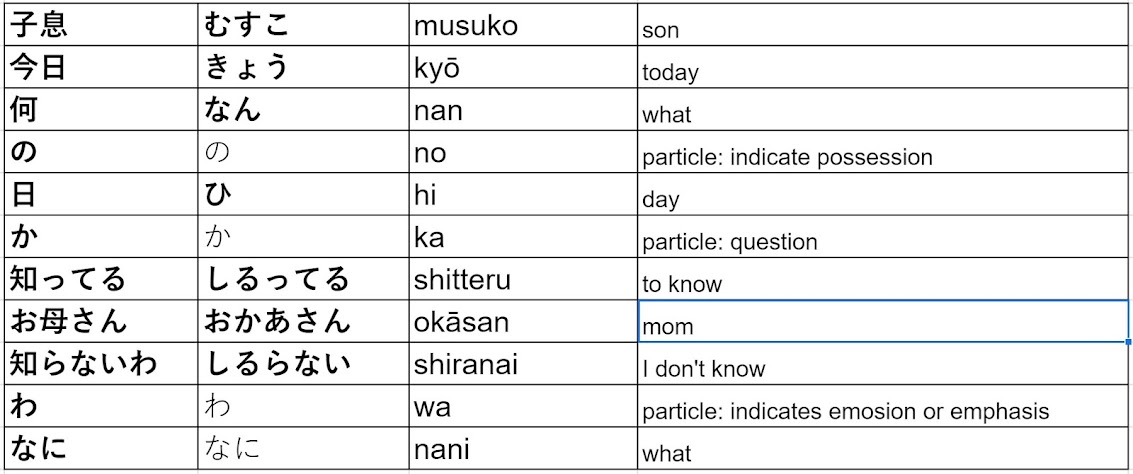Select the shiranai romaji cell

(x=523, y=364)
